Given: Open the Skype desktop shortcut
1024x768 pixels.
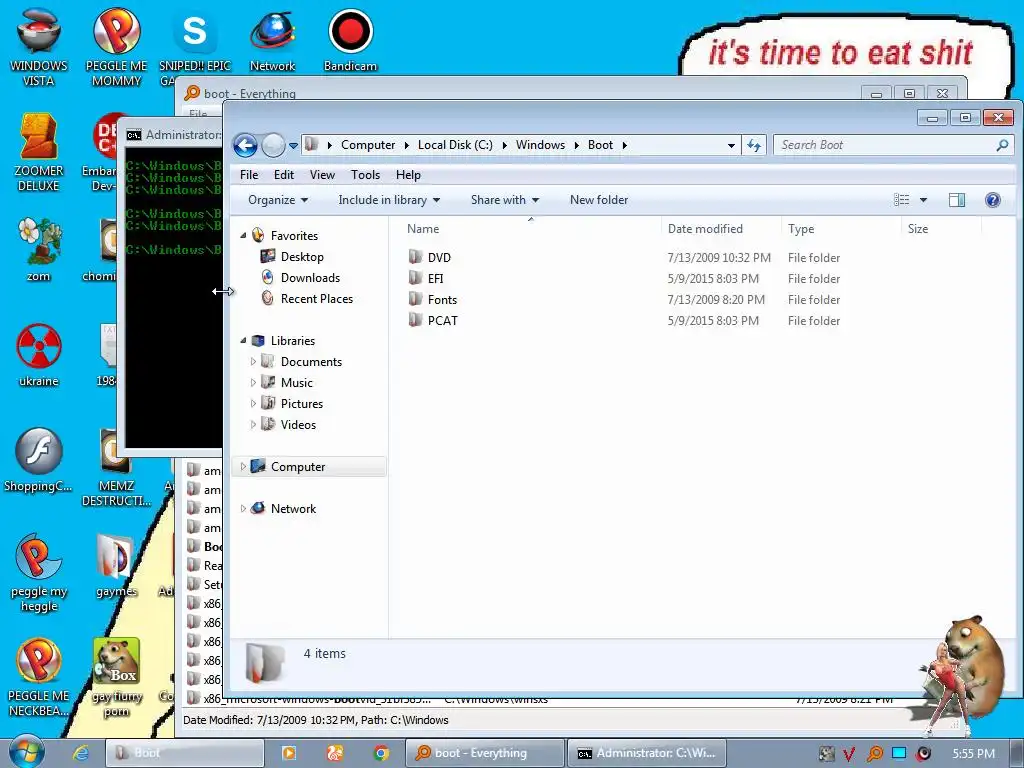Looking at the screenshot, I should 195,46.
